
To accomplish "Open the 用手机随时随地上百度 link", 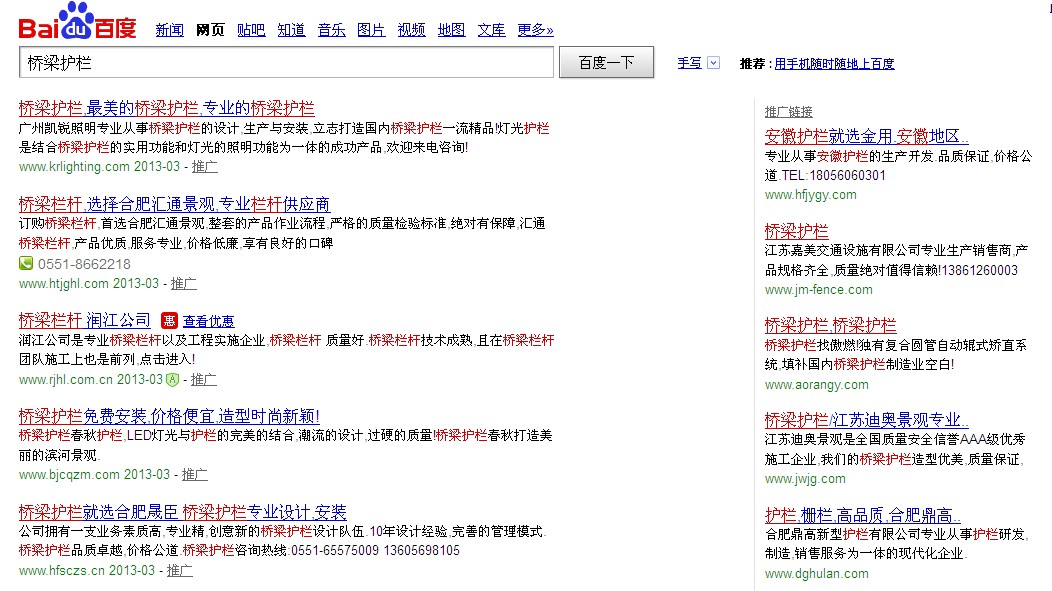I will (x=834, y=64).
